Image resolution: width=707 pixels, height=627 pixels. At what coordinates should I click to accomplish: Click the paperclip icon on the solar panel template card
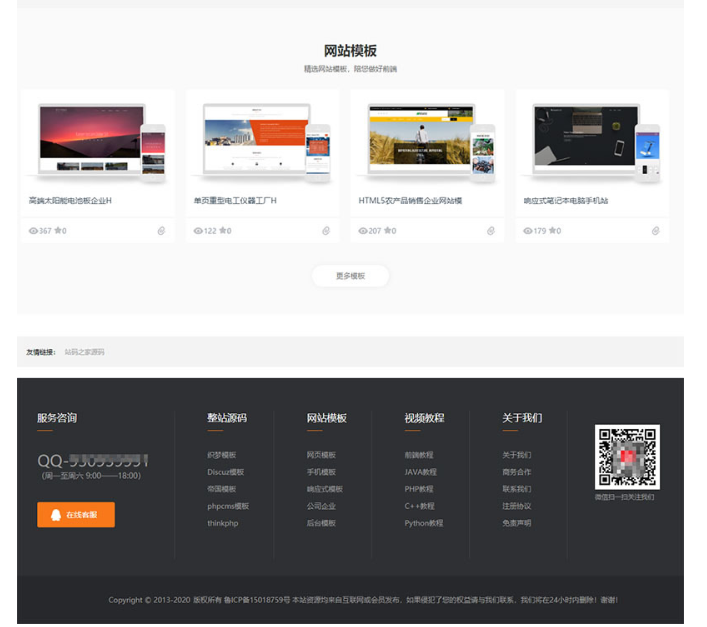(161, 231)
